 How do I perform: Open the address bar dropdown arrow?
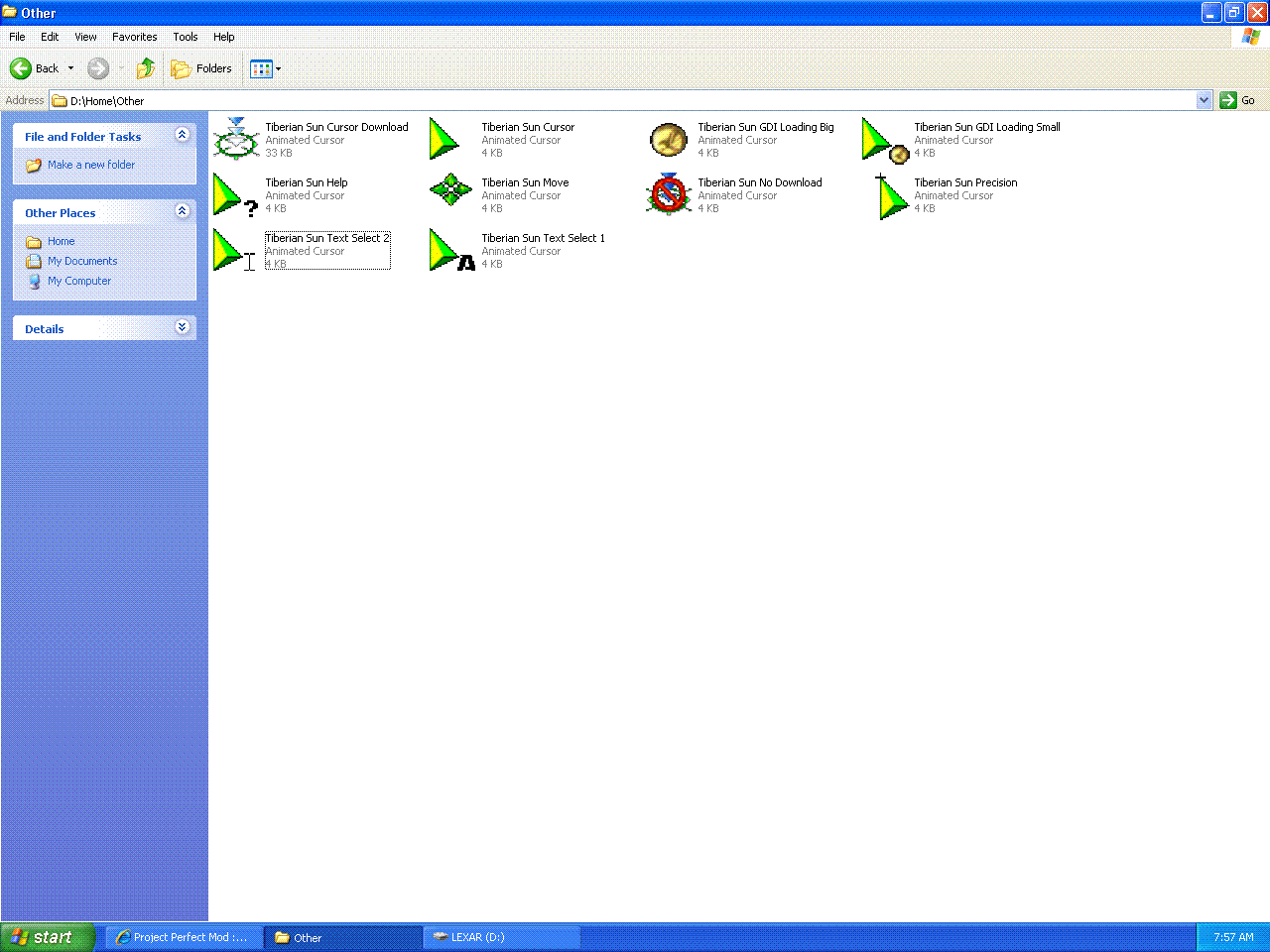pyautogui.click(x=1204, y=100)
